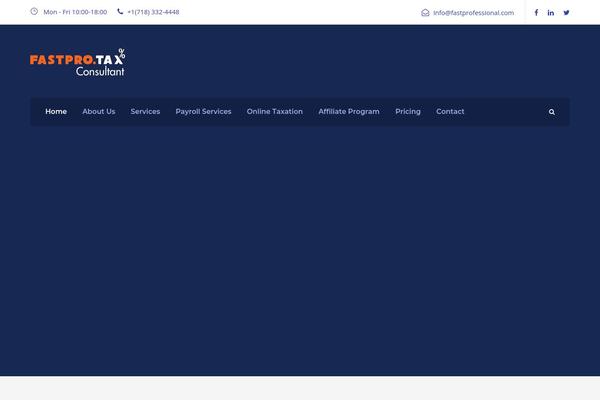The image size is (600, 400).
Task: Click the Mon - Fri 10:00-18:00 text
Action: click(x=75, y=12)
